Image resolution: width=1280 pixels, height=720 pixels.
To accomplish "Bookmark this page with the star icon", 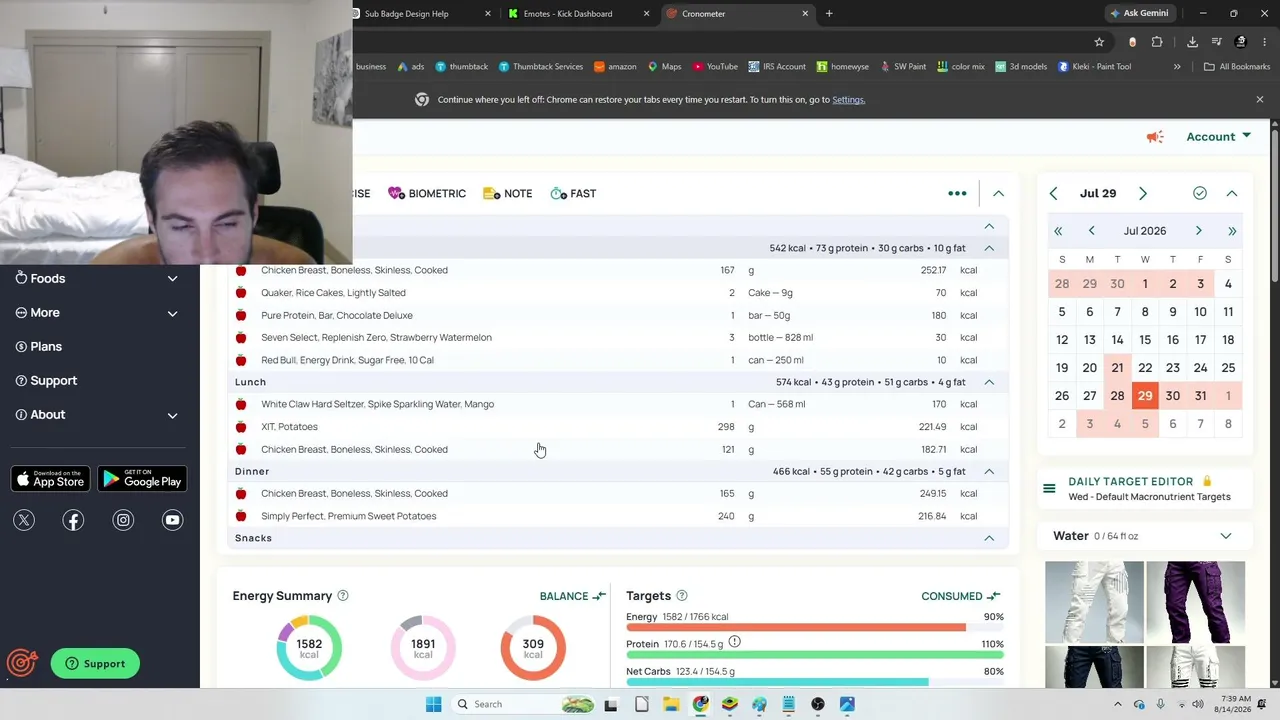I will [x=1099, y=42].
